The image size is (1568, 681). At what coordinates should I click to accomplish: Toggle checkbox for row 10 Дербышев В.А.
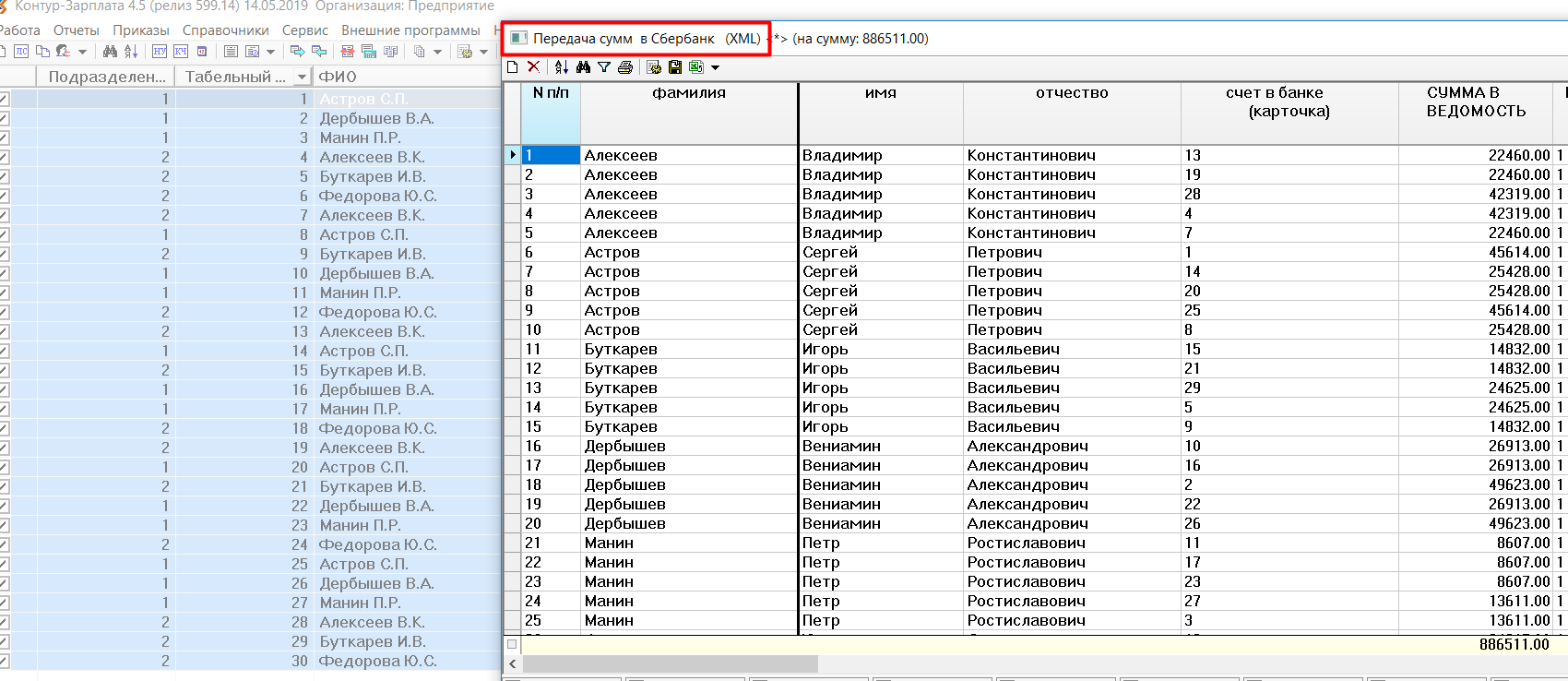[4, 273]
